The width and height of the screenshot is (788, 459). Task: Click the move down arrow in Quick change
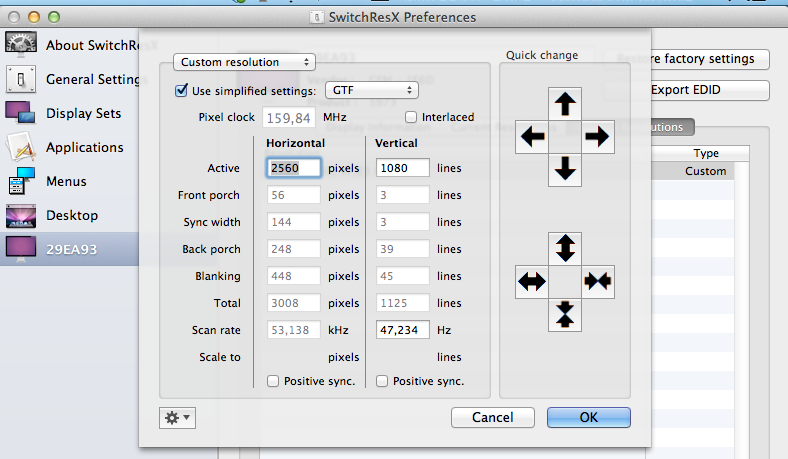[x=565, y=169]
